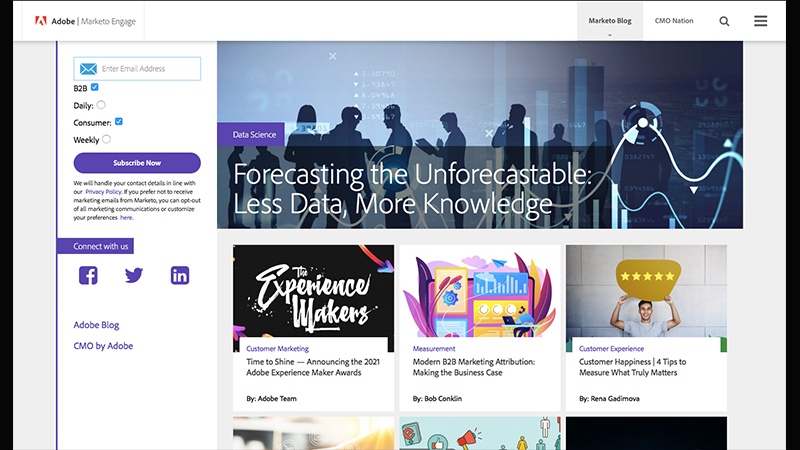Click 'By: Rena Gadimova' author text
Screen dimensions: 800x450
[x=609, y=398]
